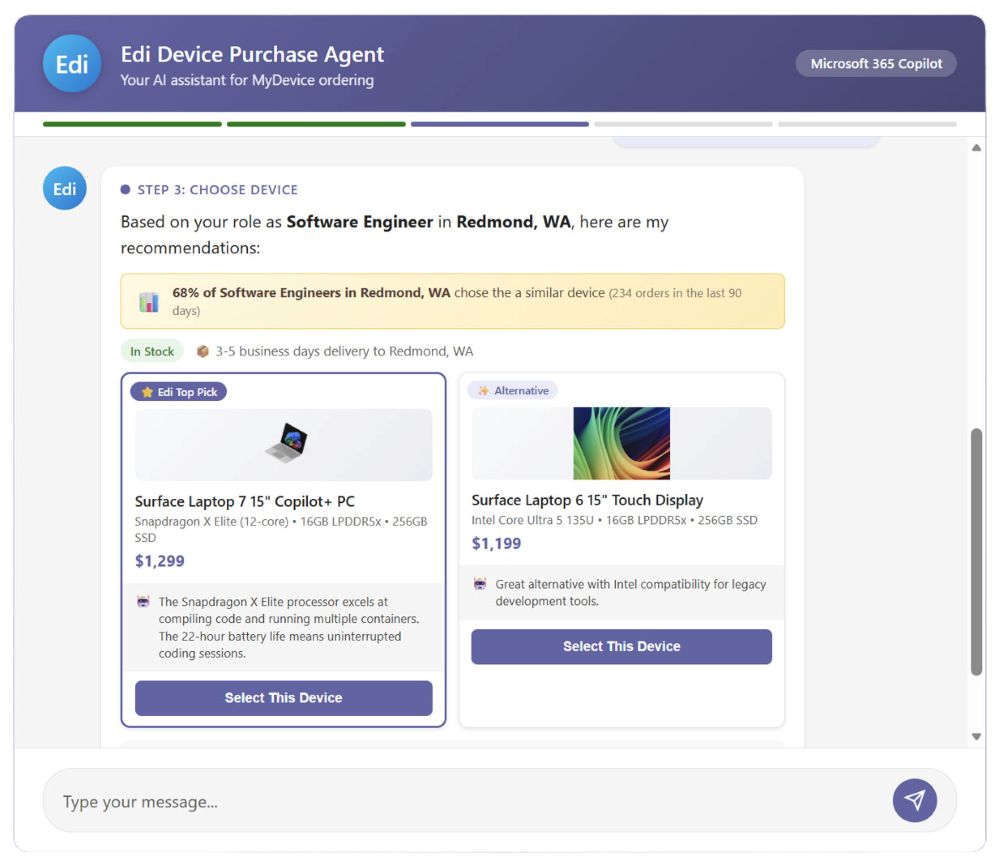The width and height of the screenshot is (1000, 857).
Task: Click the Redmond, WA bold location text
Action: coord(513,222)
